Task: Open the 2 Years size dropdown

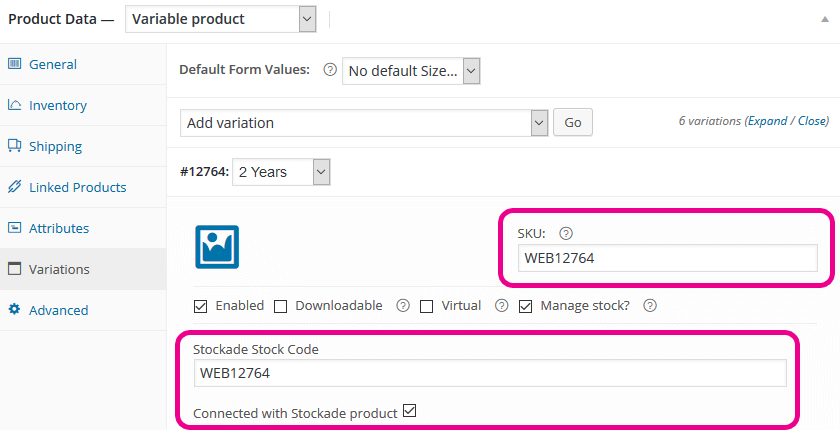Action: click(x=281, y=172)
